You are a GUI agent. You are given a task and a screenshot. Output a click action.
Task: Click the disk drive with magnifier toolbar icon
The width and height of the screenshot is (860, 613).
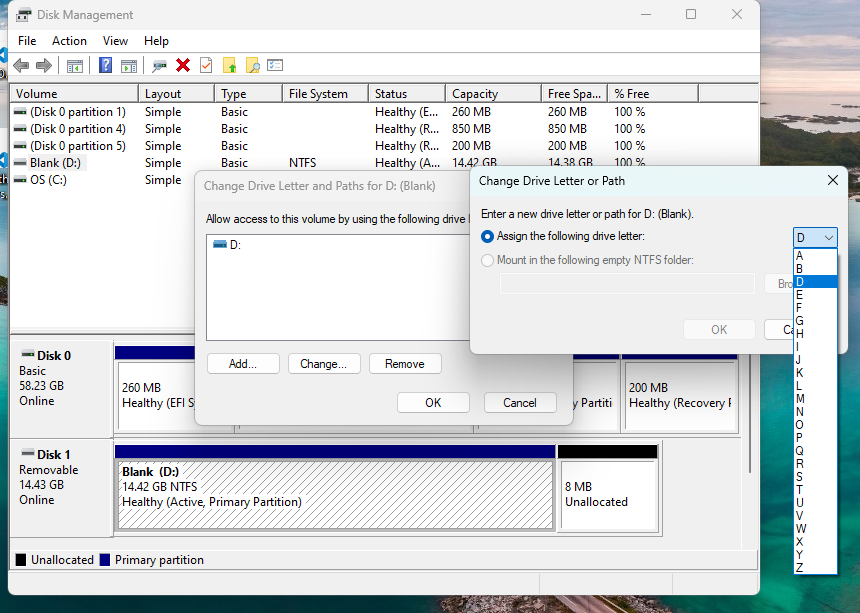[160, 66]
